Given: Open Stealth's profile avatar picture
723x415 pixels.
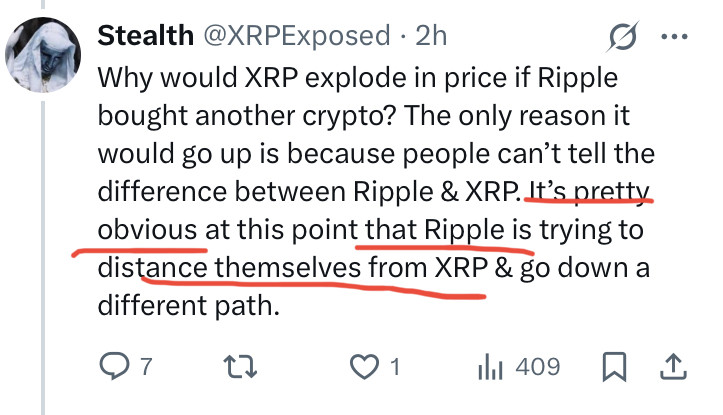Looking at the screenshot, I should 42,56.
